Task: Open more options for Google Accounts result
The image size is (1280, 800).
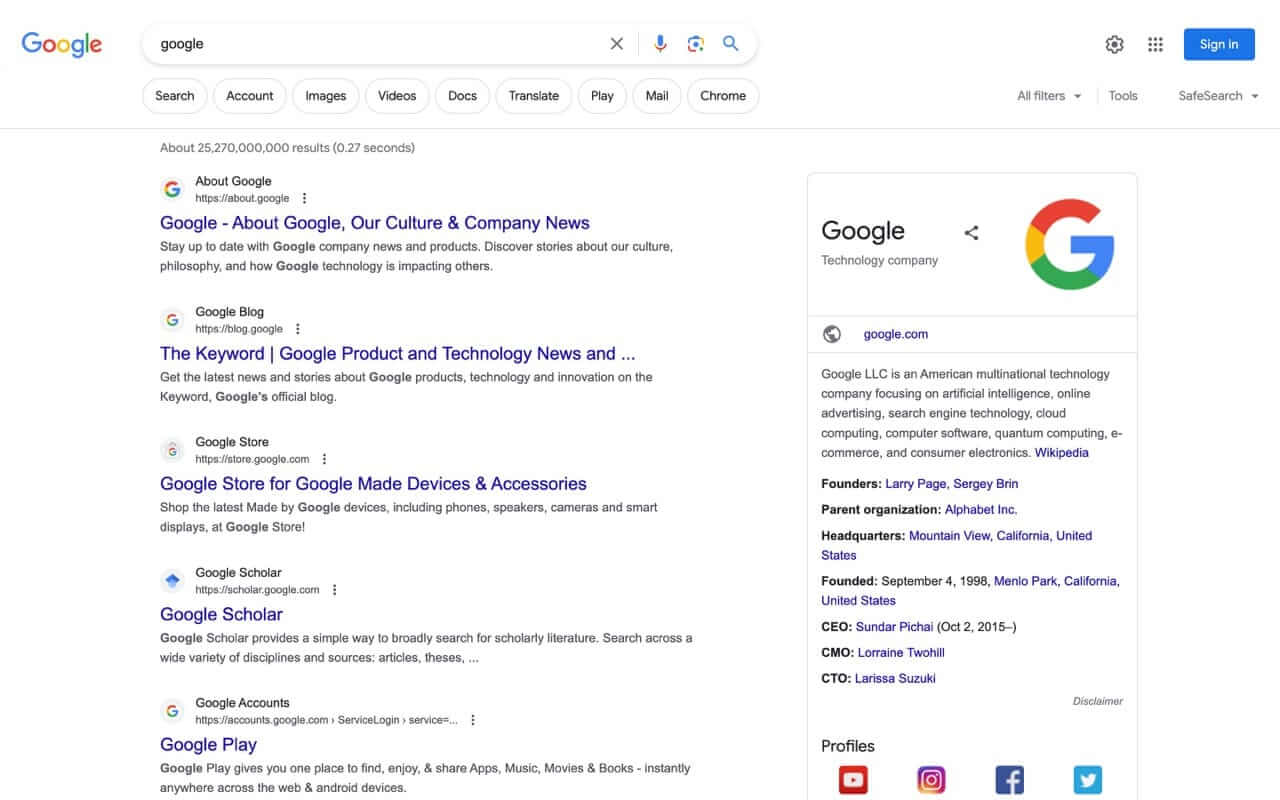Action: click(473, 720)
